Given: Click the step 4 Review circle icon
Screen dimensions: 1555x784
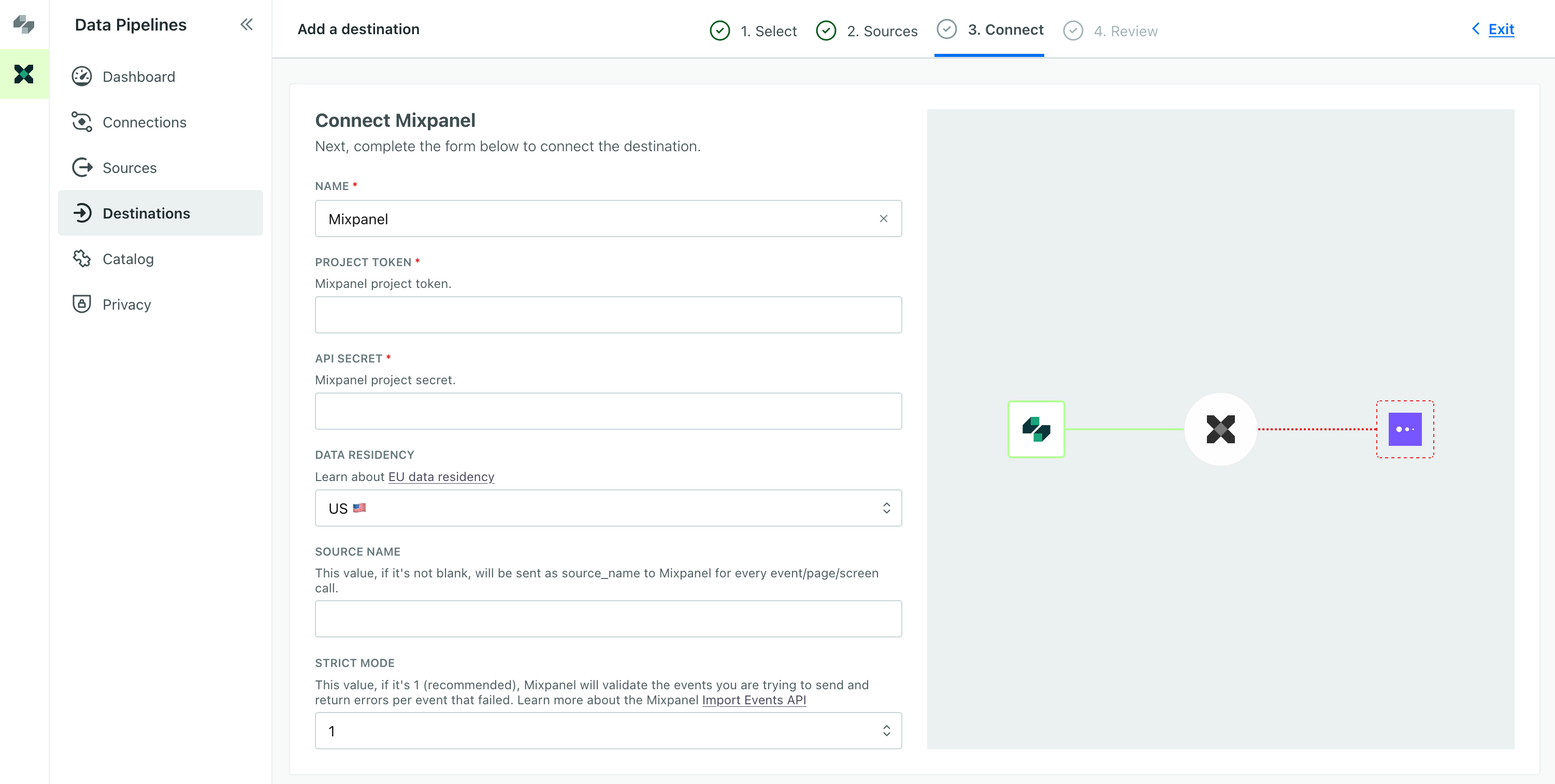Looking at the screenshot, I should (x=1073, y=31).
